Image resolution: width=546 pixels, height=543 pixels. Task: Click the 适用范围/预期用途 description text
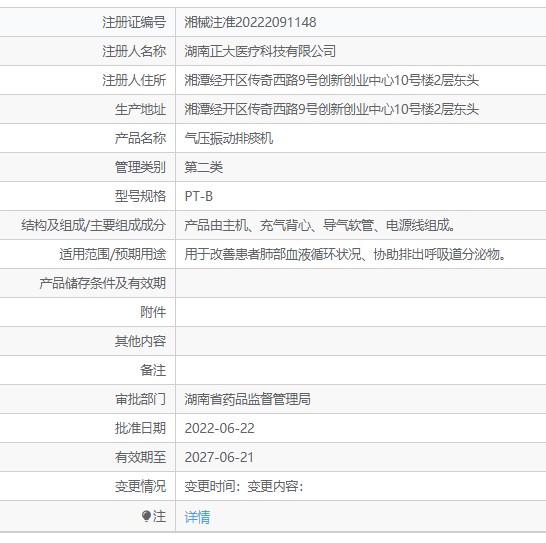[345, 254]
